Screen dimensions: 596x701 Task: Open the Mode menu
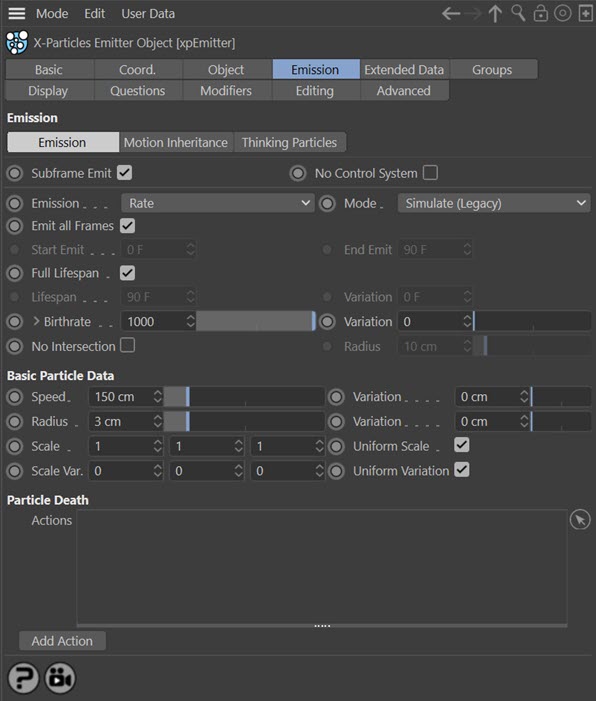52,13
